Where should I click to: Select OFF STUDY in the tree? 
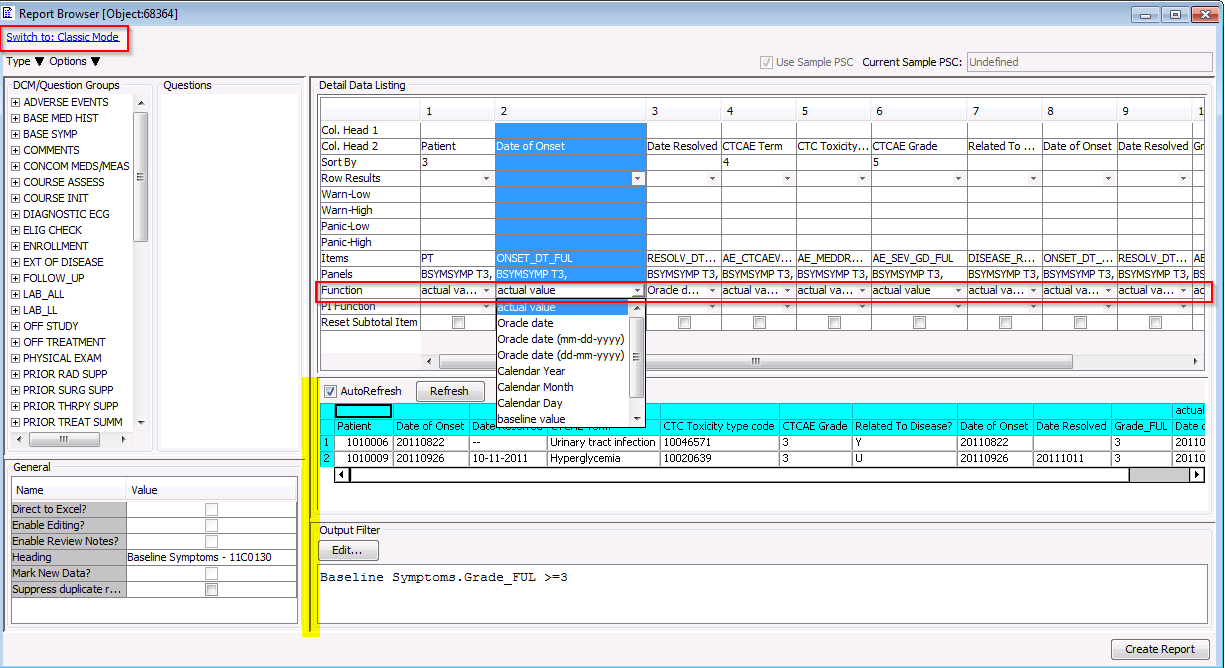51,326
